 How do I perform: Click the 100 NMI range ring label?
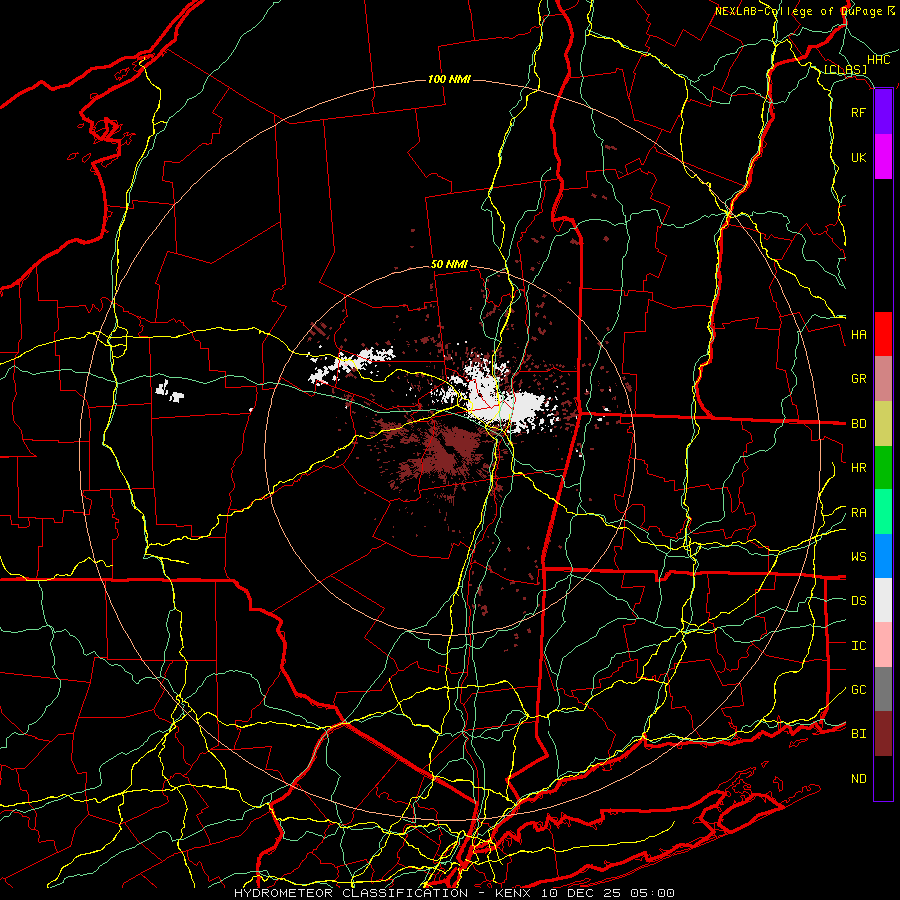click(x=449, y=79)
